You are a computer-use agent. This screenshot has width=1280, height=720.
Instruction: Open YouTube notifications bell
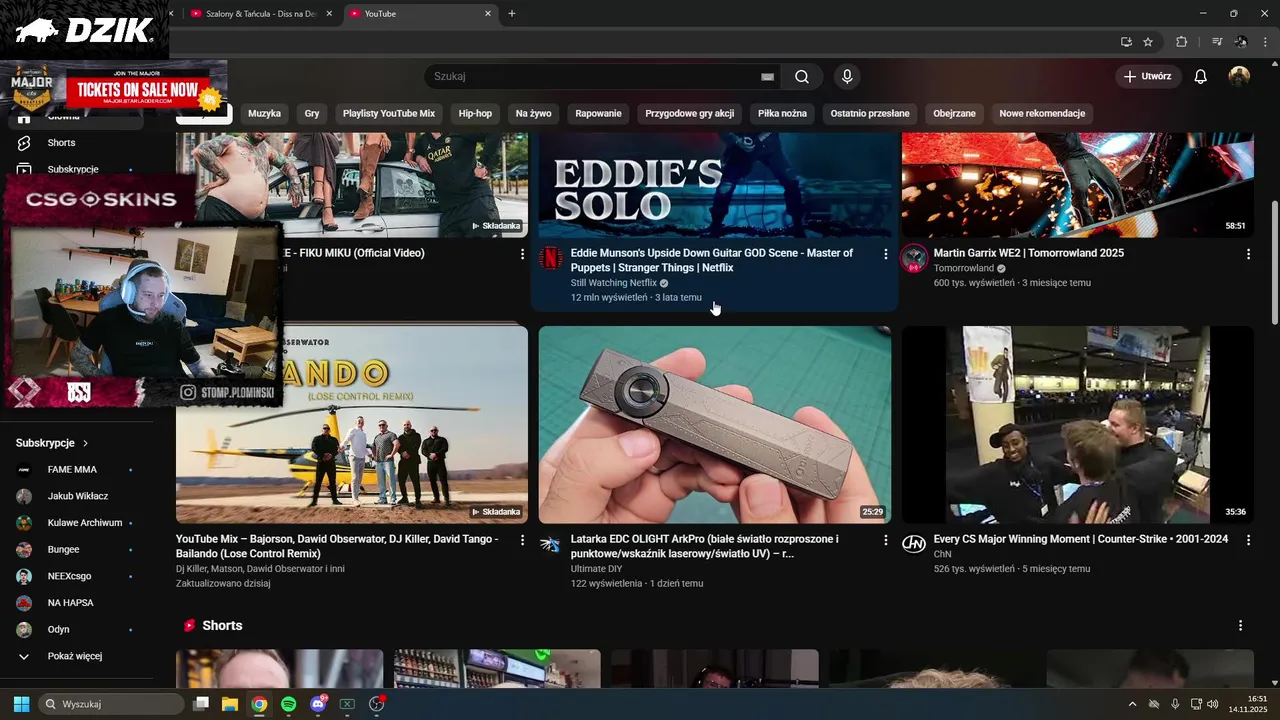(x=1201, y=77)
